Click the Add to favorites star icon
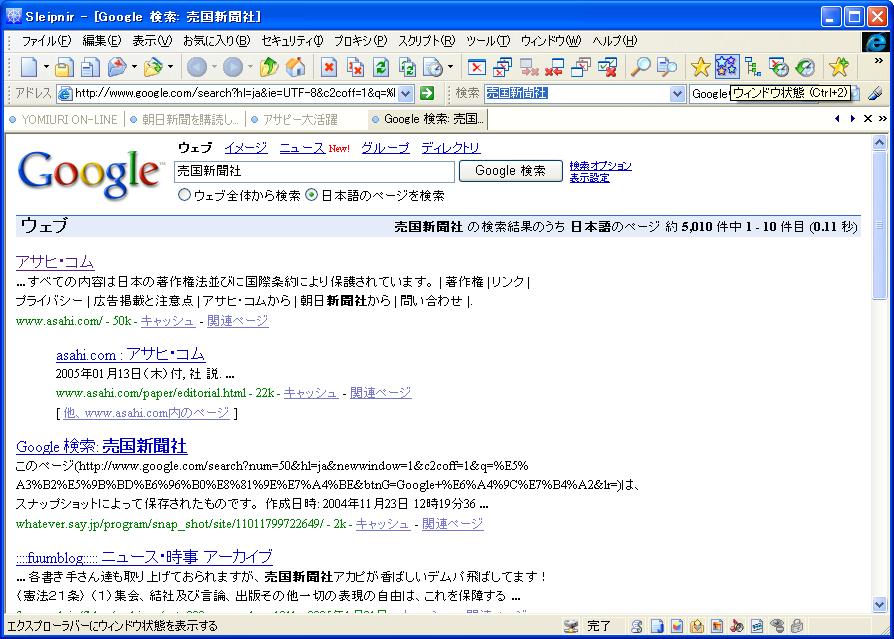 (839, 67)
